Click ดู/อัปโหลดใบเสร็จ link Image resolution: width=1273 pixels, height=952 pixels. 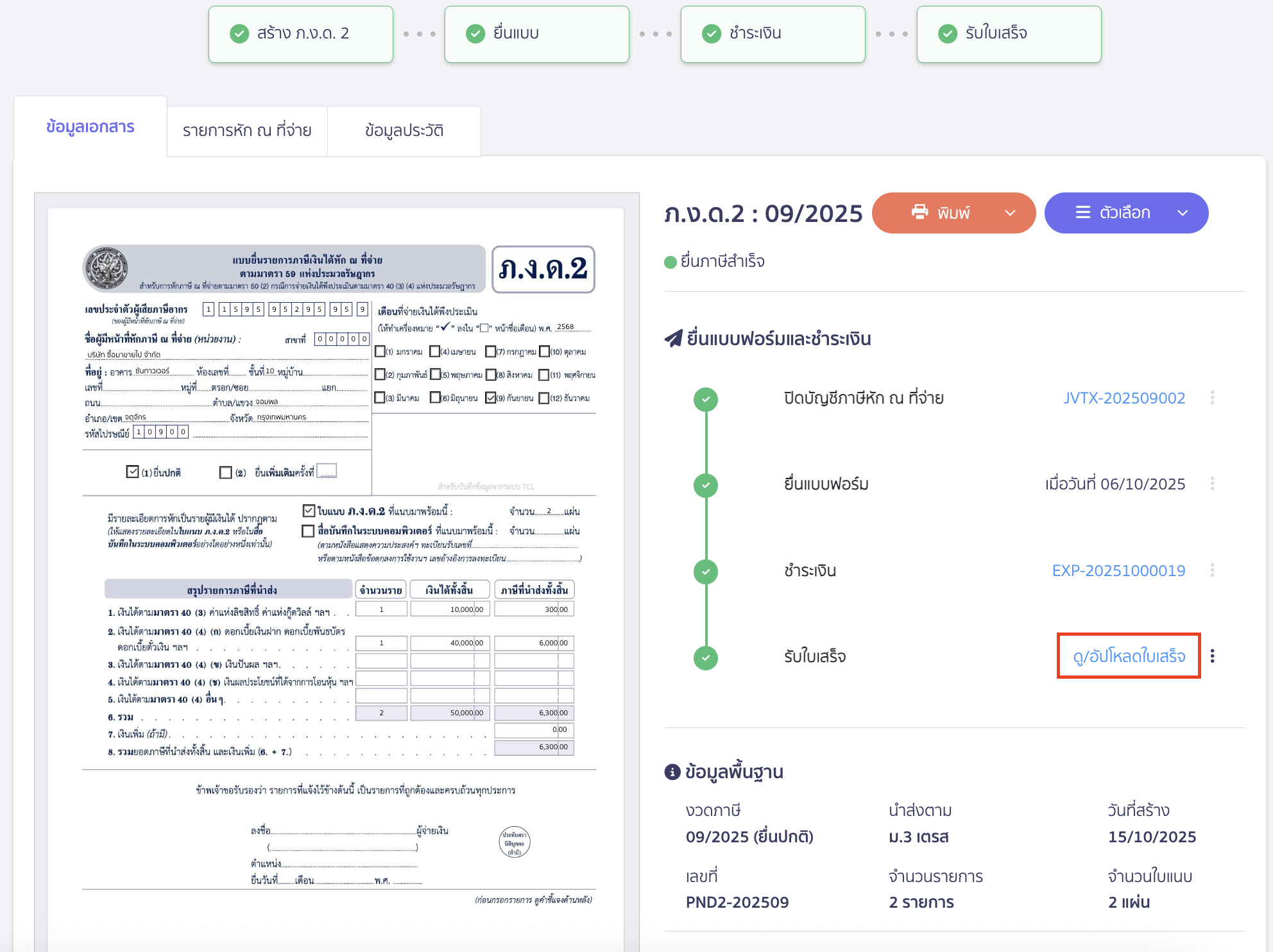[x=1129, y=656]
